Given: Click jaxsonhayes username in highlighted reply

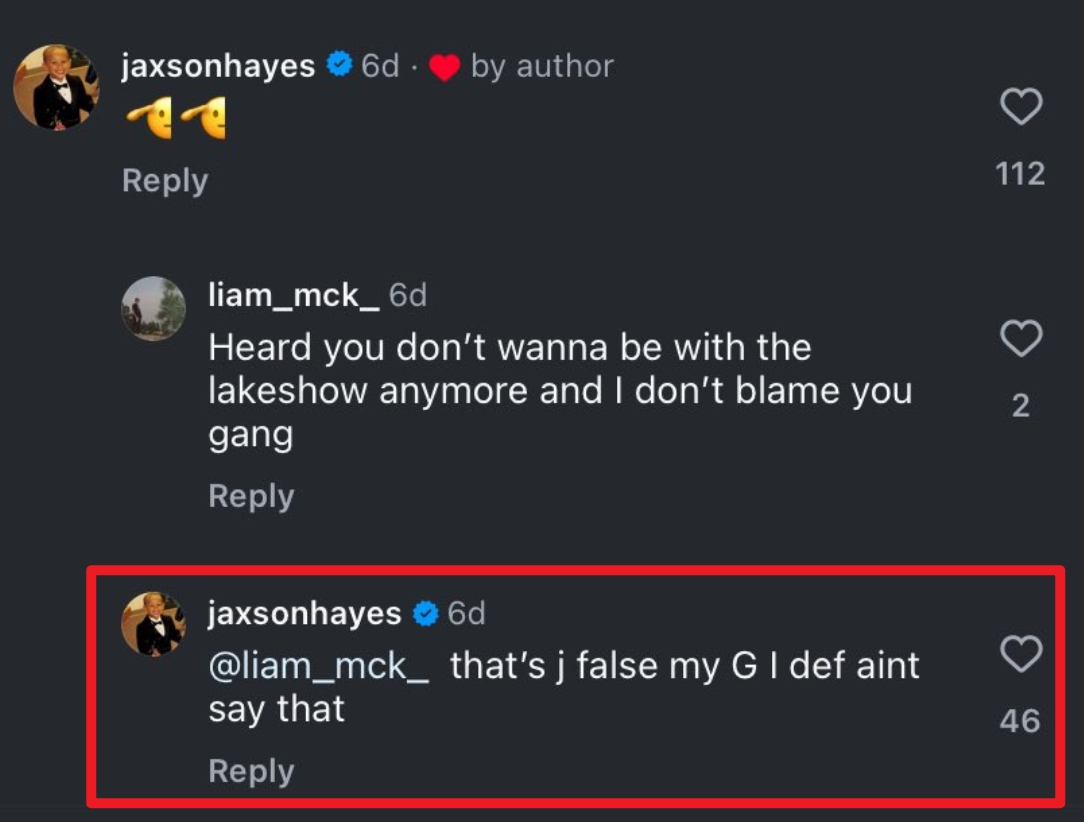Looking at the screenshot, I should [305, 613].
